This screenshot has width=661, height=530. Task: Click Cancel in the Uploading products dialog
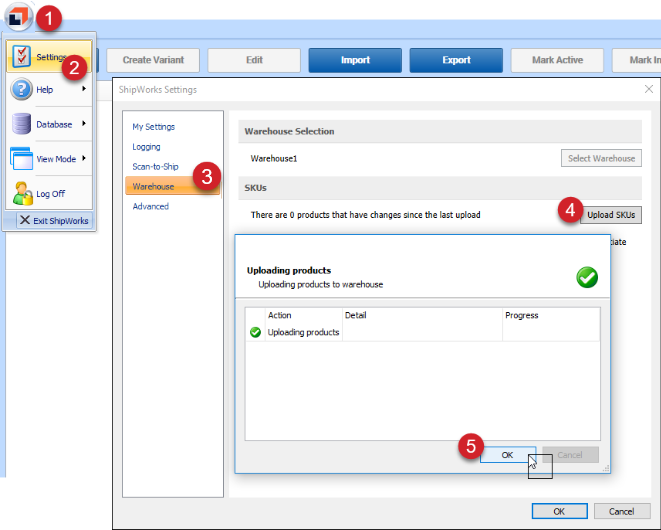(x=570, y=455)
